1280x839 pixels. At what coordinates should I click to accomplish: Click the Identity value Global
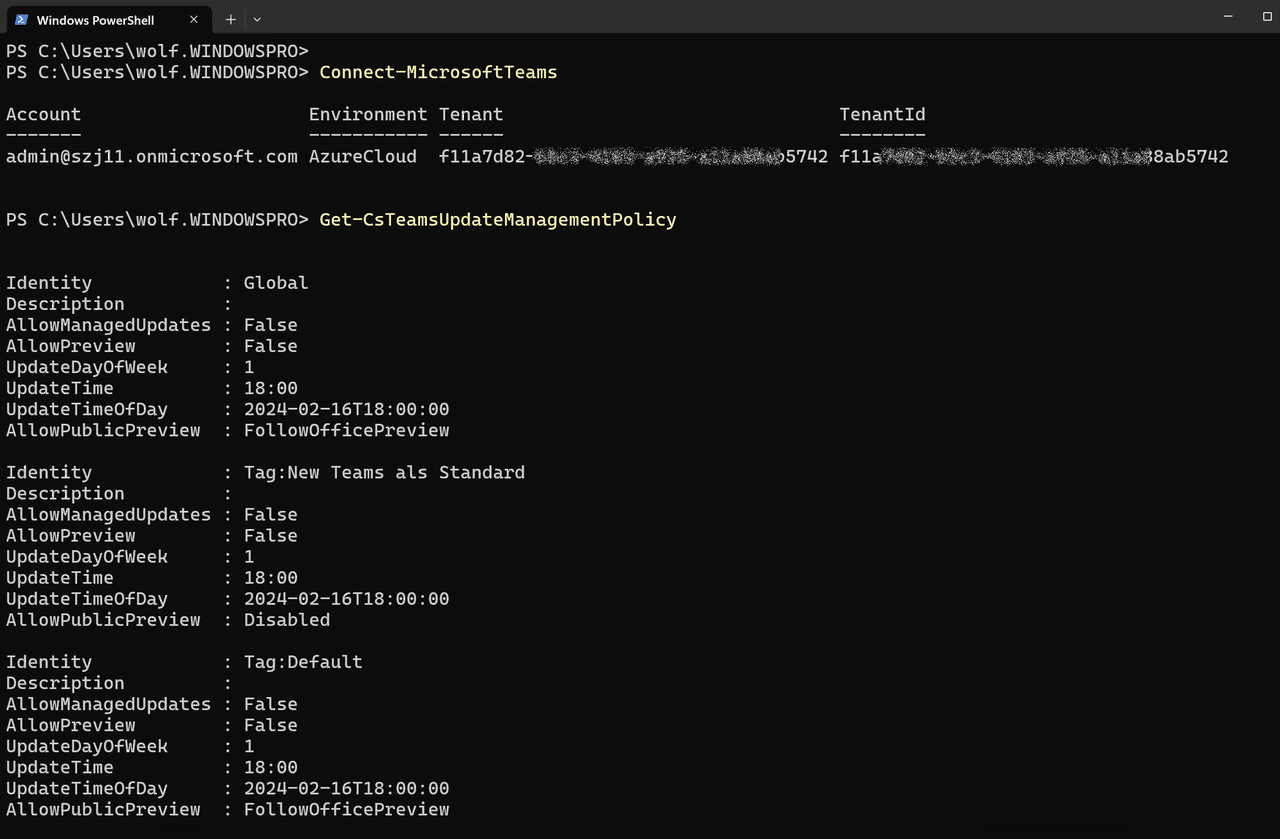pyautogui.click(x=276, y=283)
